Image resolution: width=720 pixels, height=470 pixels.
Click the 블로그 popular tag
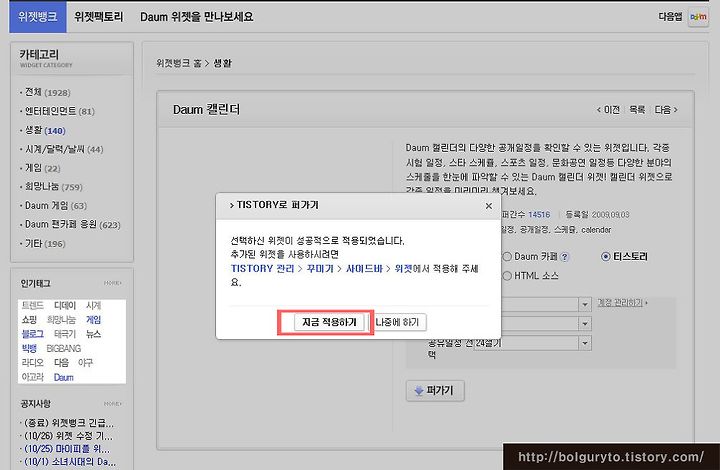pyautogui.click(x=33, y=334)
